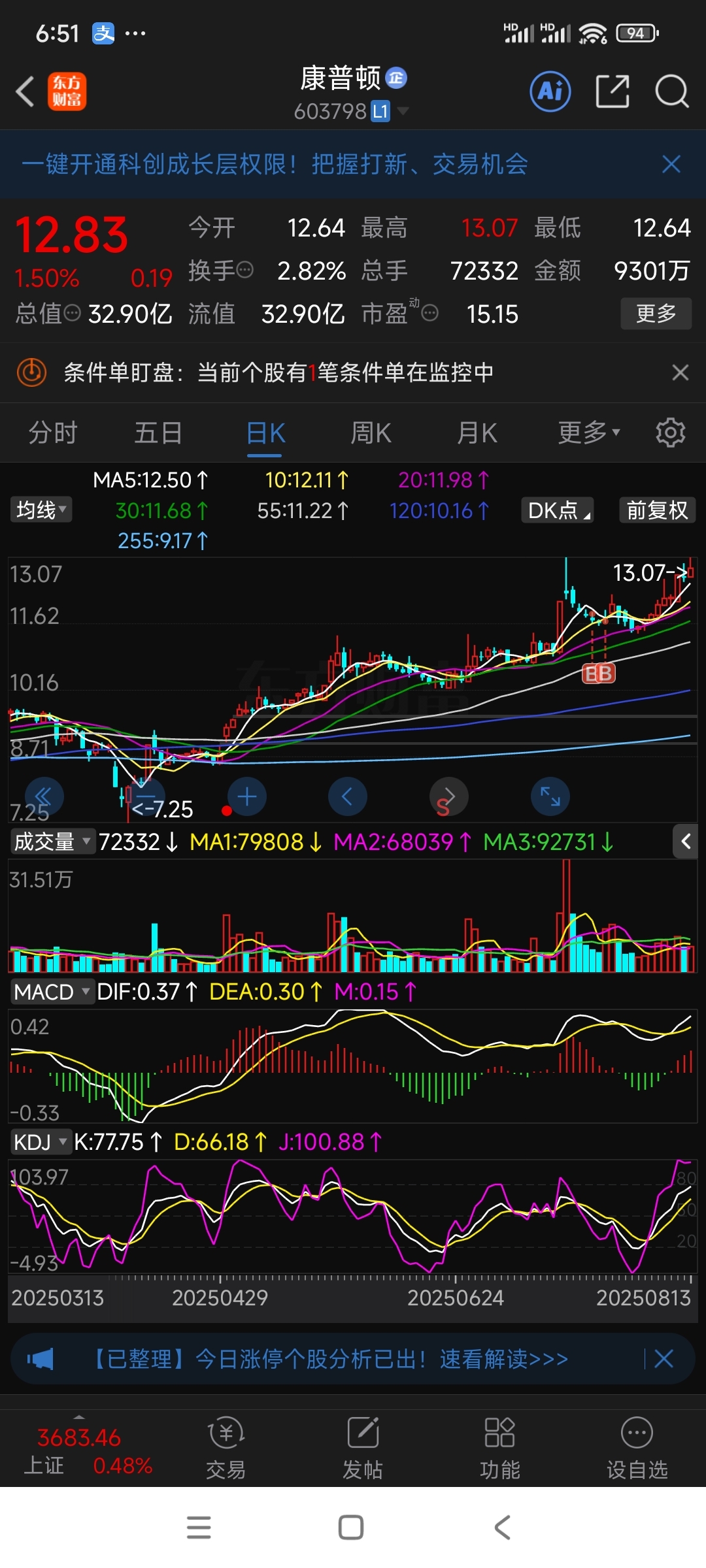The height and width of the screenshot is (1568, 706).
Task: Open the search magnifier icon
Action: (x=671, y=91)
